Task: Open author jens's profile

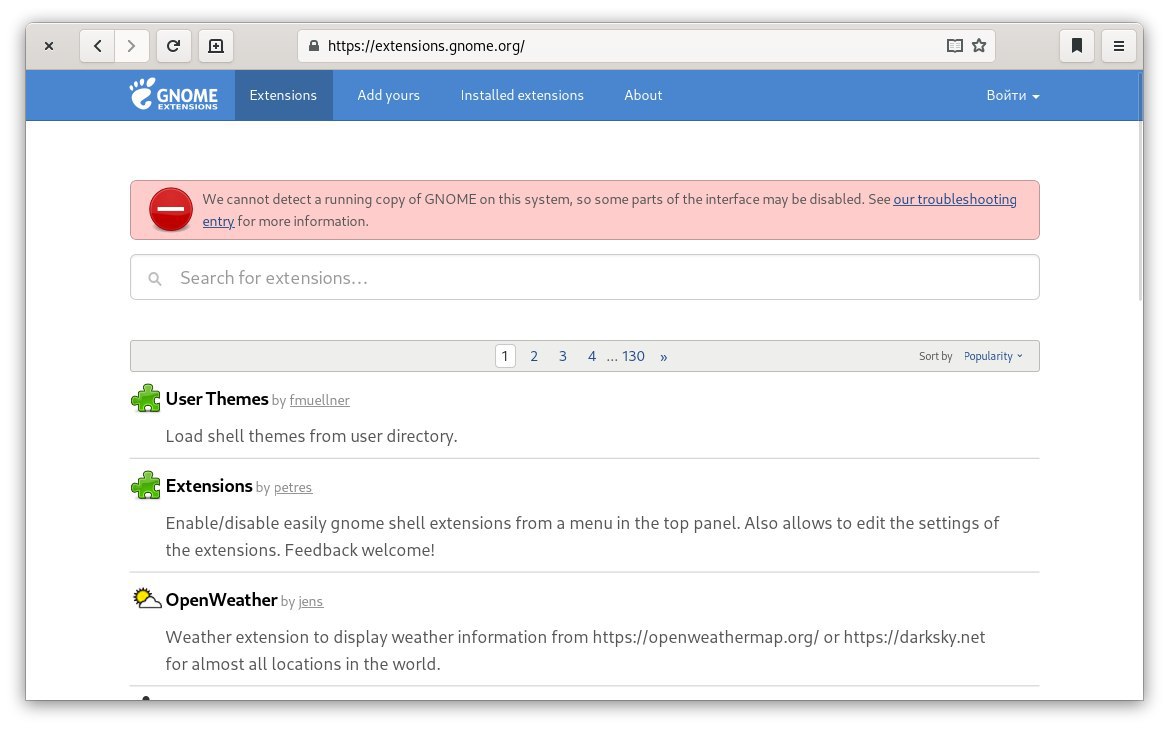Action: pos(310,602)
